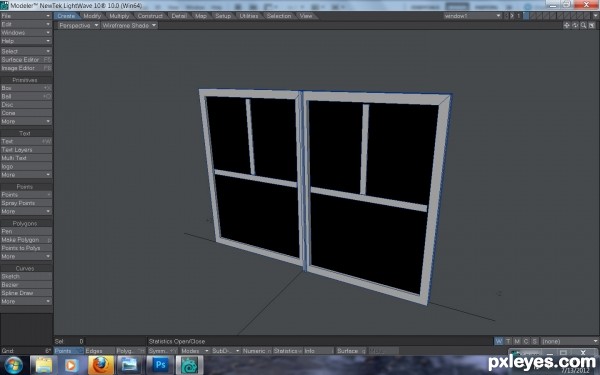Viewport: 600px width, 375px height.
Task: Open the Wireframe Shade display dropdown
Action: (x=129, y=25)
